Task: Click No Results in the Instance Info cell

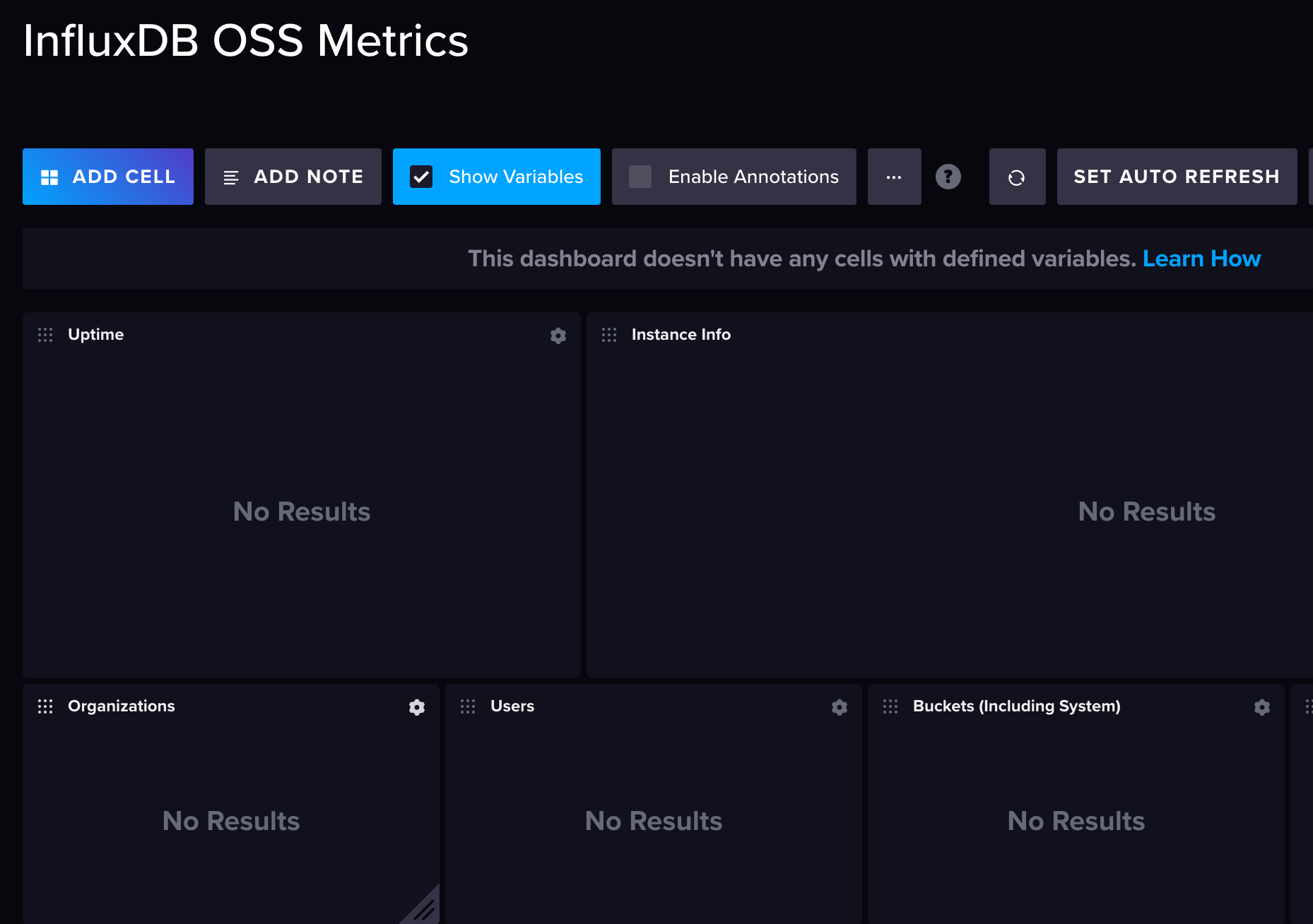Action: (1147, 511)
